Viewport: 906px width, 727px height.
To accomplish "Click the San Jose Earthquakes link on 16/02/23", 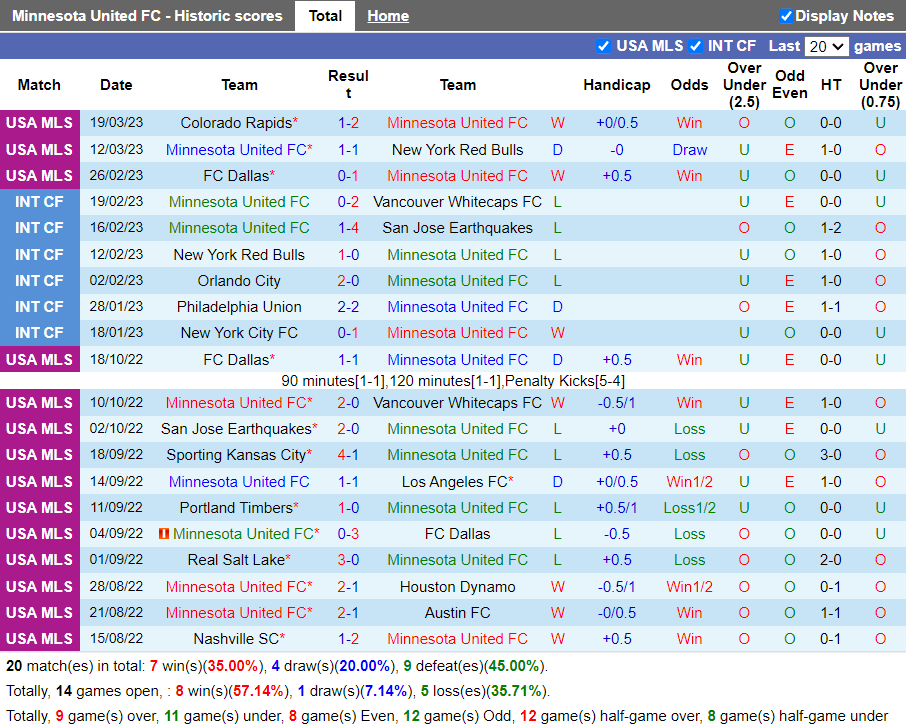I will point(457,228).
